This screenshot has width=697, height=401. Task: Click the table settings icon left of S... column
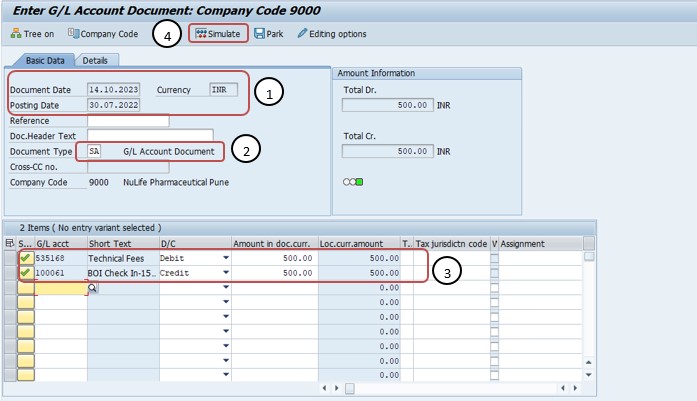click(x=10, y=243)
